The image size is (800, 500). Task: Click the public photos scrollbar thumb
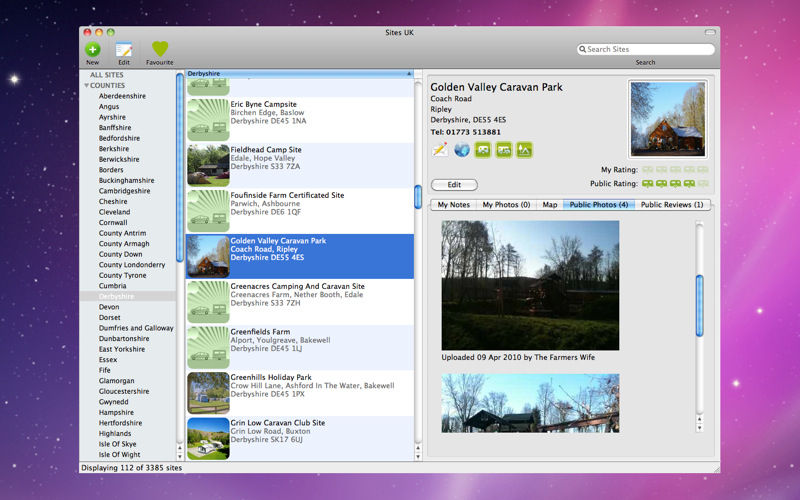699,306
